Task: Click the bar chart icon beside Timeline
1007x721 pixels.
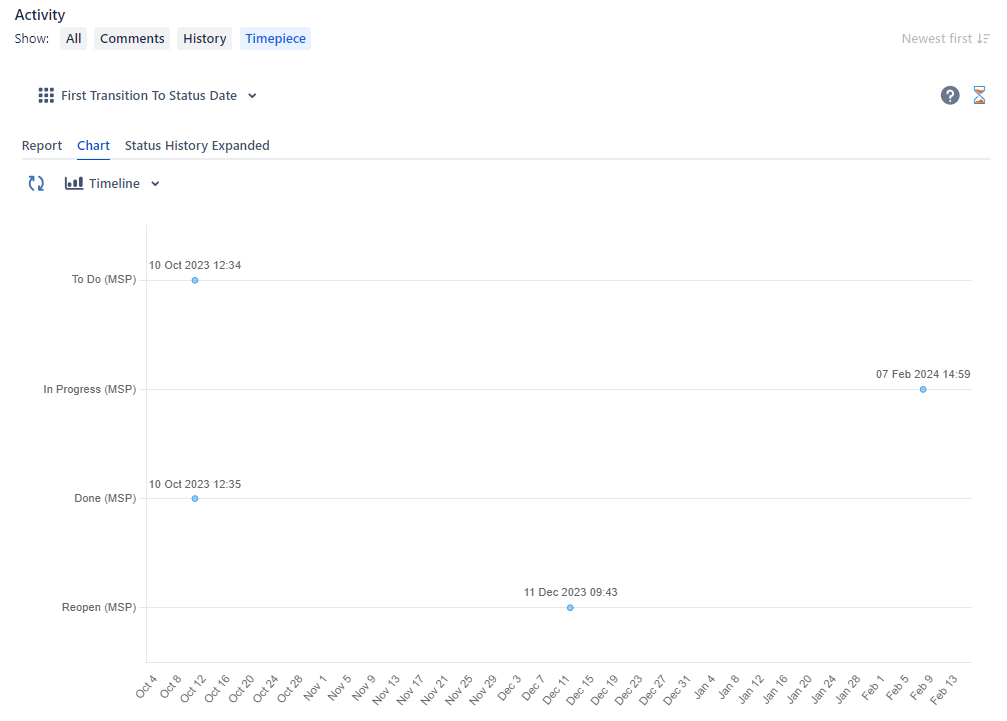Action: (x=72, y=183)
